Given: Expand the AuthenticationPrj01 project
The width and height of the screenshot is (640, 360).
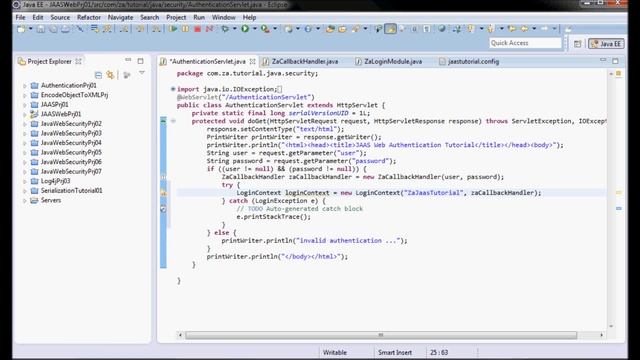Looking at the screenshot, I should coord(25,86).
